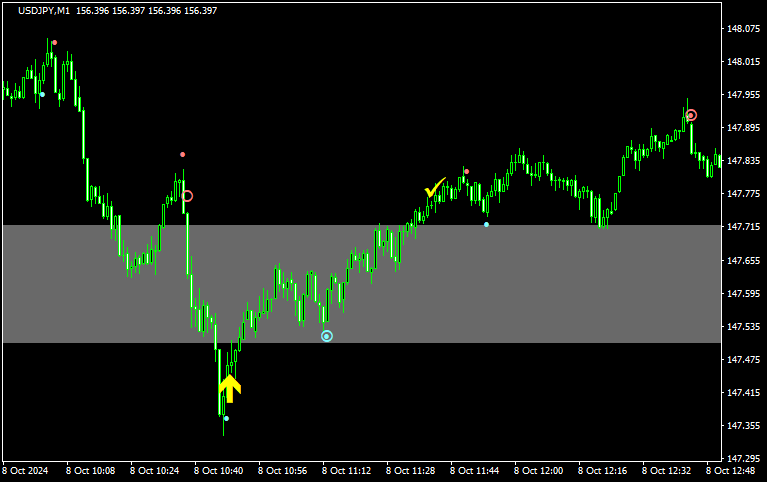The height and width of the screenshot is (482, 767).
Task: Click the yellow up arrow buy signal
Action: (230, 387)
